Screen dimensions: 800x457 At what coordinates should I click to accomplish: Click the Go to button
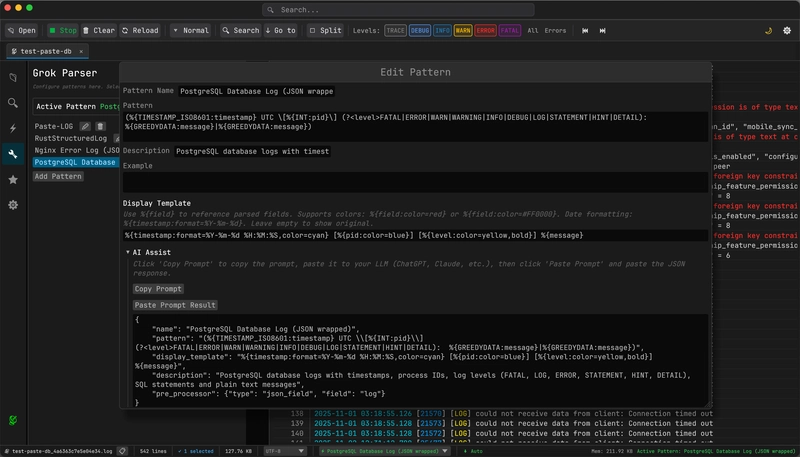click(281, 31)
